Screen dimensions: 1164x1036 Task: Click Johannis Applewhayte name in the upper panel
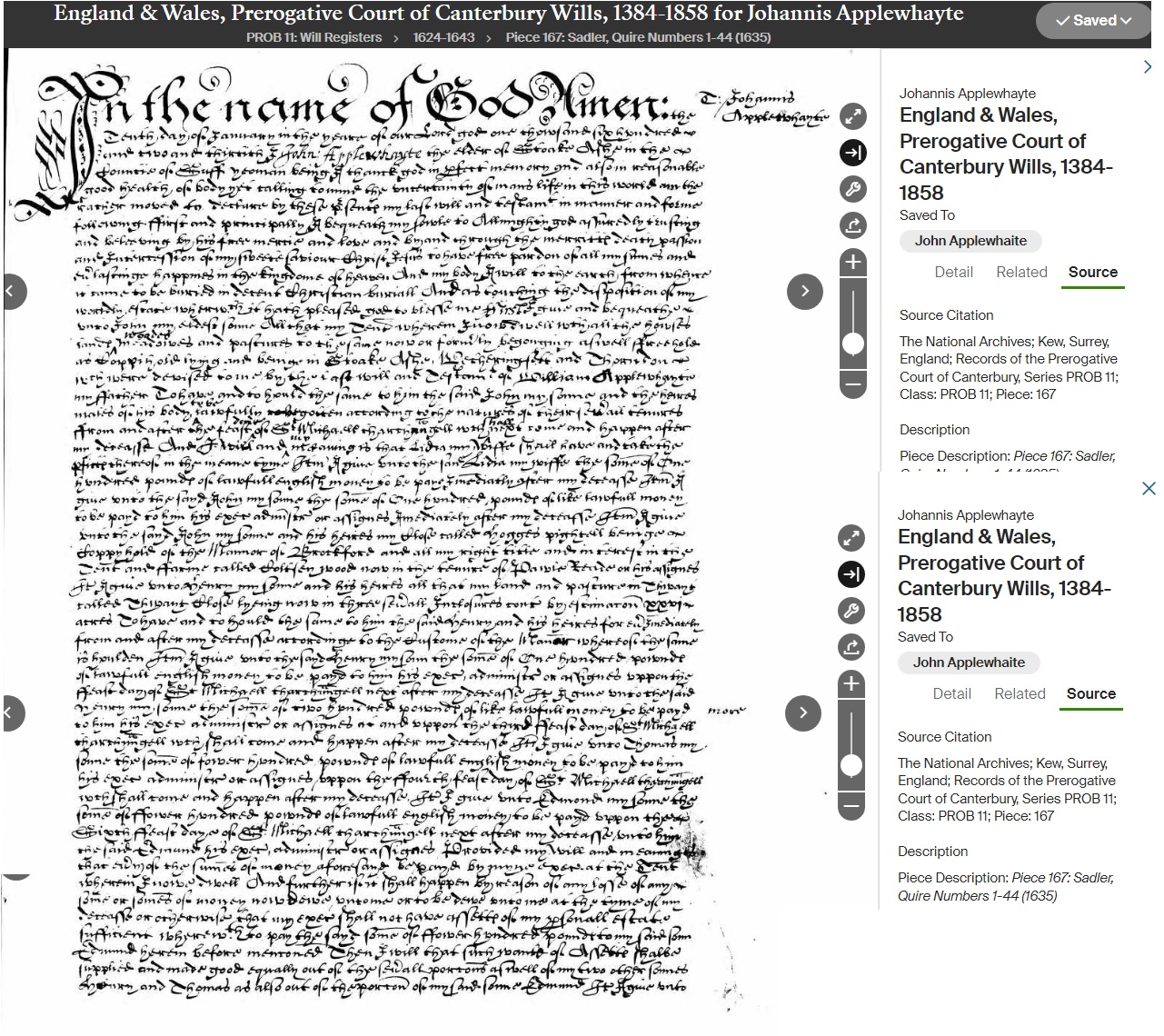click(968, 94)
